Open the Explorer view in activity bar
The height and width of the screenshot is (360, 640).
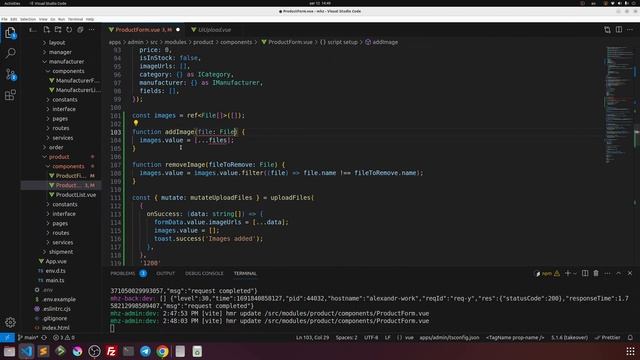coord(10,33)
